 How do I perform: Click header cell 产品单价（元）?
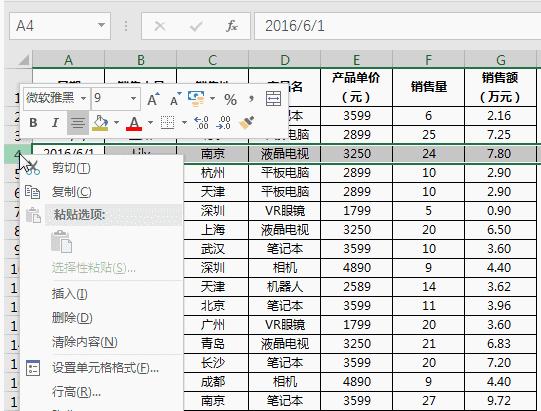(x=356, y=87)
